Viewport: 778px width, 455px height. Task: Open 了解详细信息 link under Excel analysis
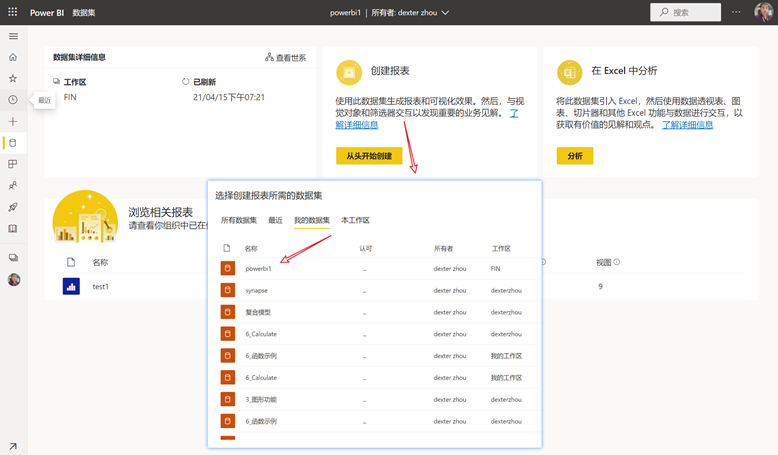click(x=688, y=125)
